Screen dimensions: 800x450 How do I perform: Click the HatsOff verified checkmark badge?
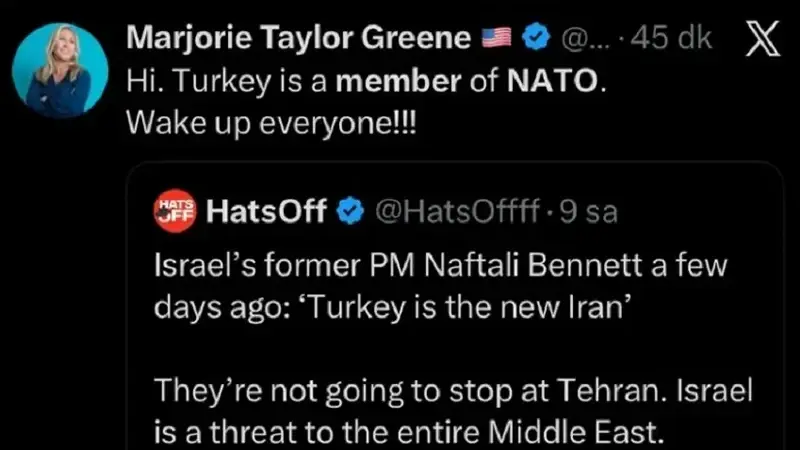click(x=349, y=212)
